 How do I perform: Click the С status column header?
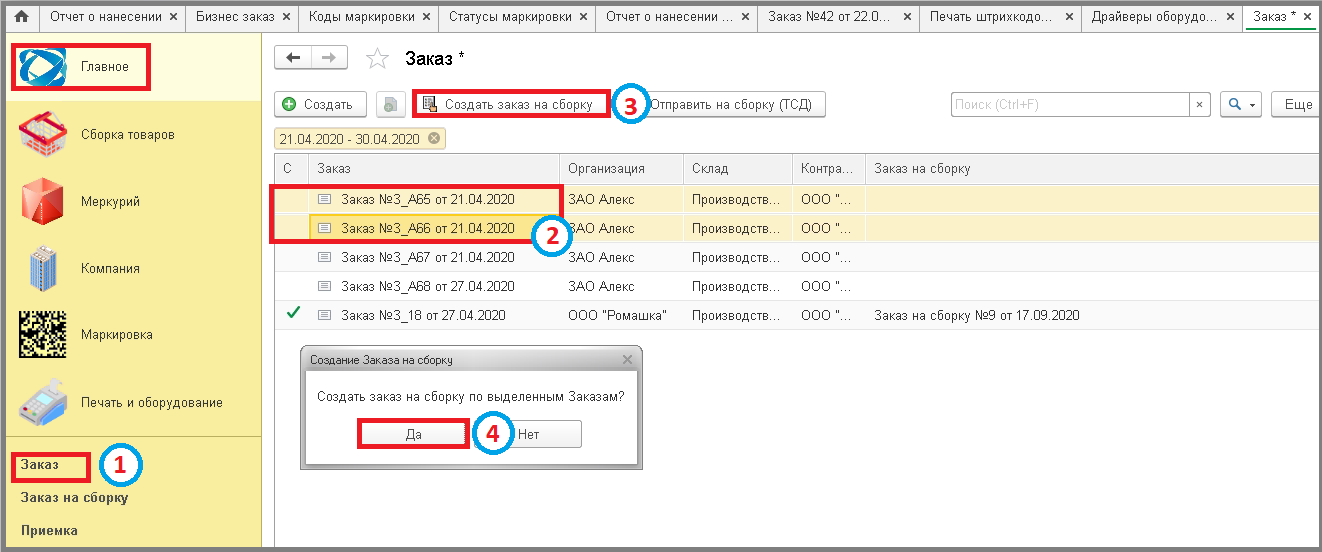click(x=290, y=169)
